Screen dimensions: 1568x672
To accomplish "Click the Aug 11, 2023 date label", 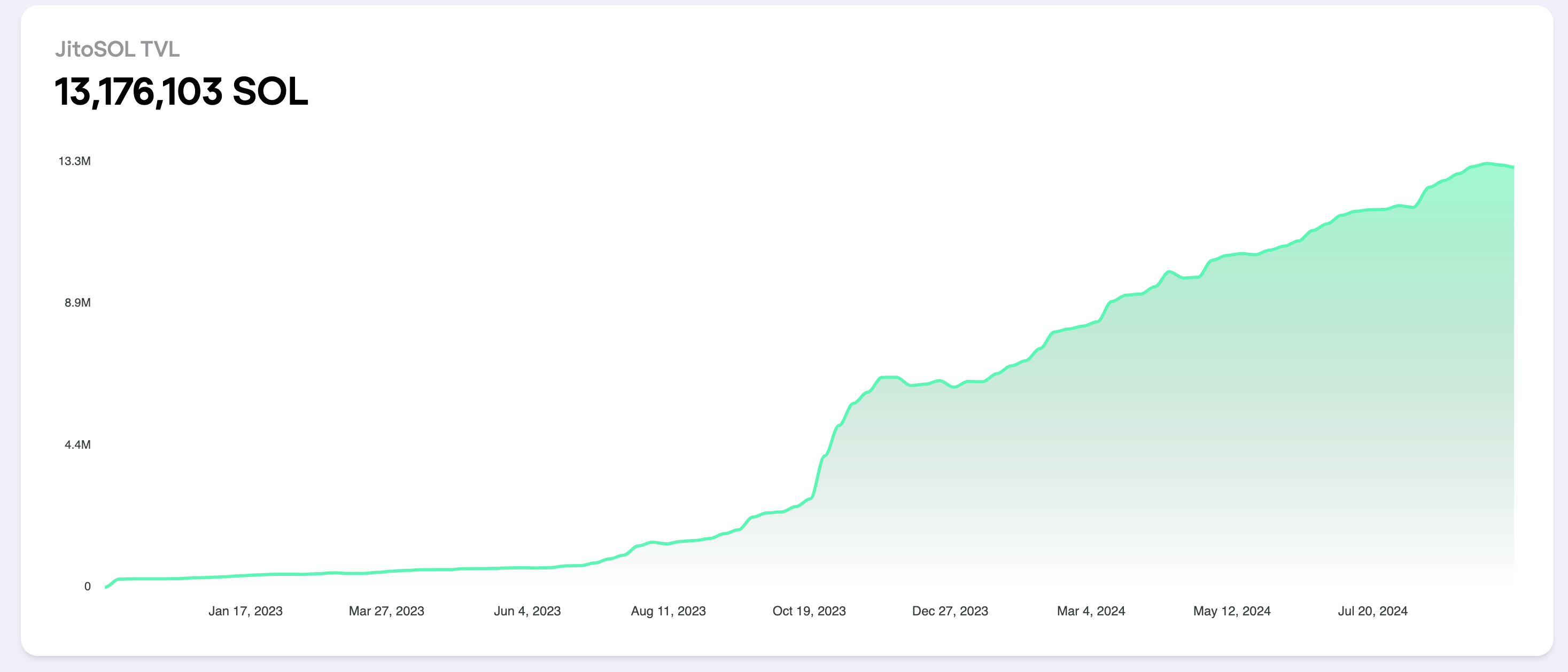I will click(x=667, y=611).
